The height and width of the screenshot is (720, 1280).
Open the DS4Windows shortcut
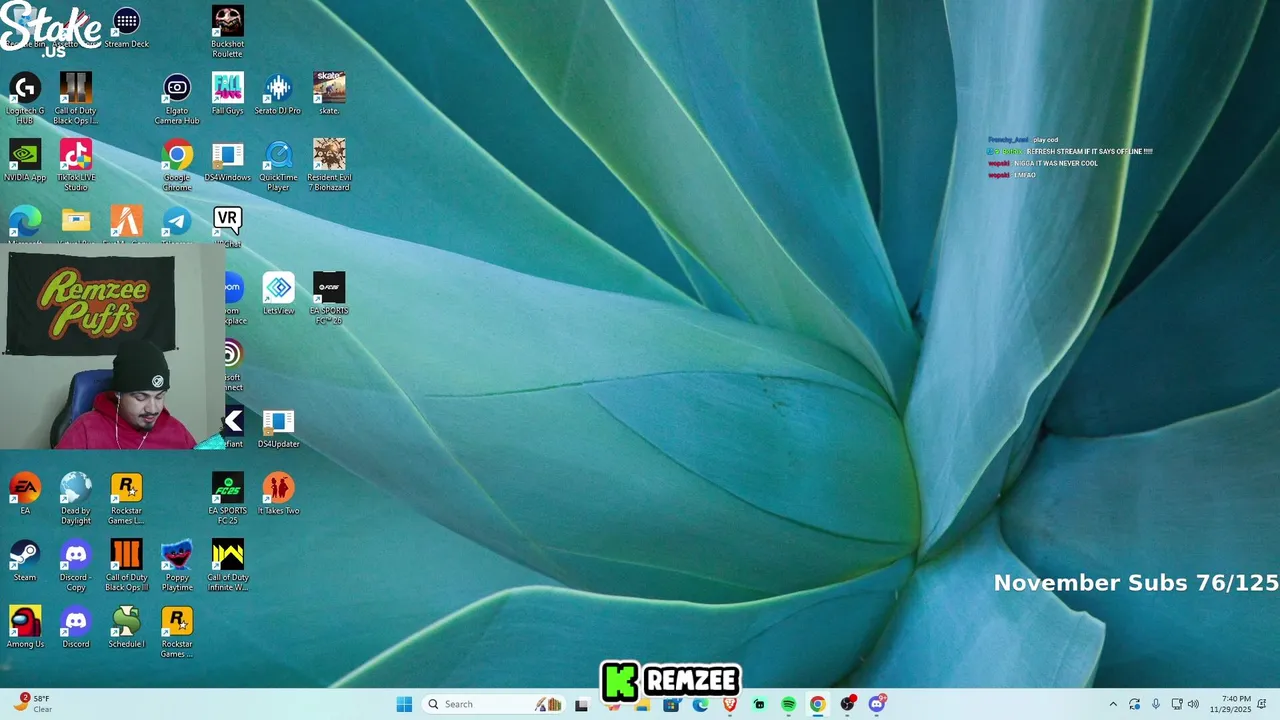tap(227, 161)
